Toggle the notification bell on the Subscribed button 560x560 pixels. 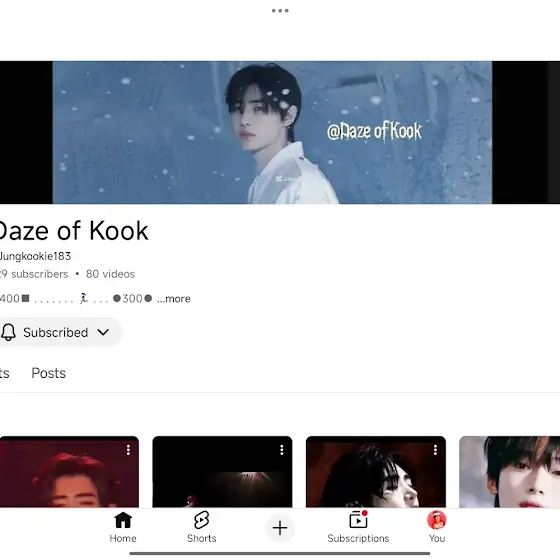point(8,332)
